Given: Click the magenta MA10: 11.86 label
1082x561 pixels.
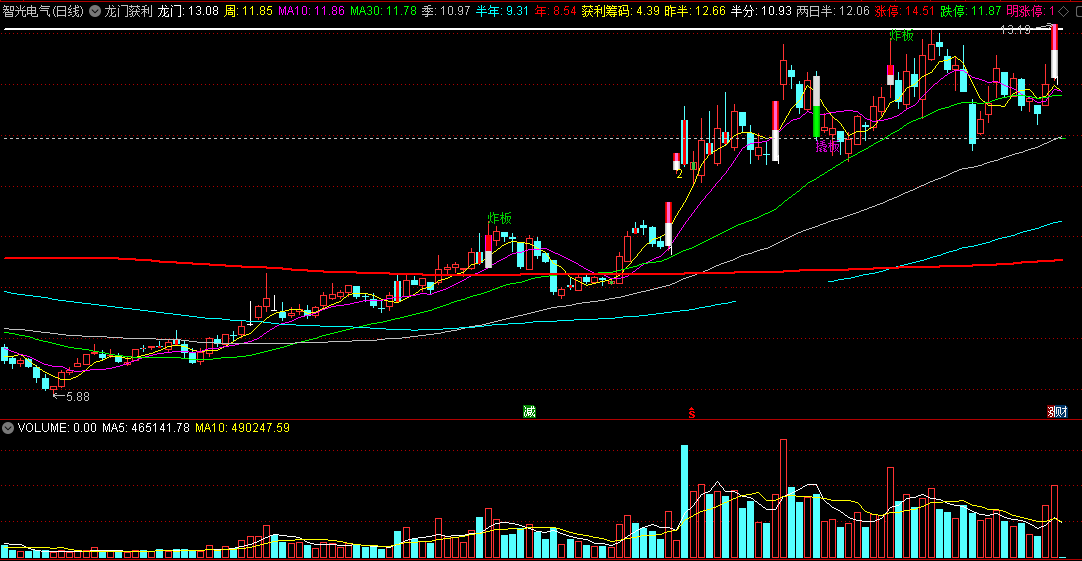Looking at the screenshot, I should 311,11.
